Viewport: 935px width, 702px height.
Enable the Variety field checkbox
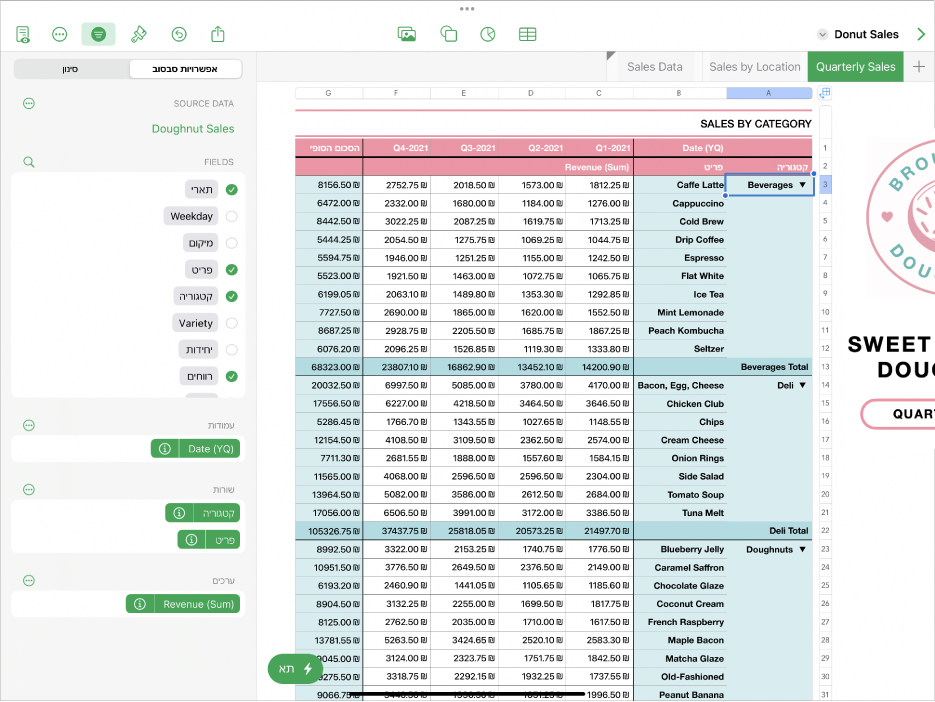(x=232, y=323)
